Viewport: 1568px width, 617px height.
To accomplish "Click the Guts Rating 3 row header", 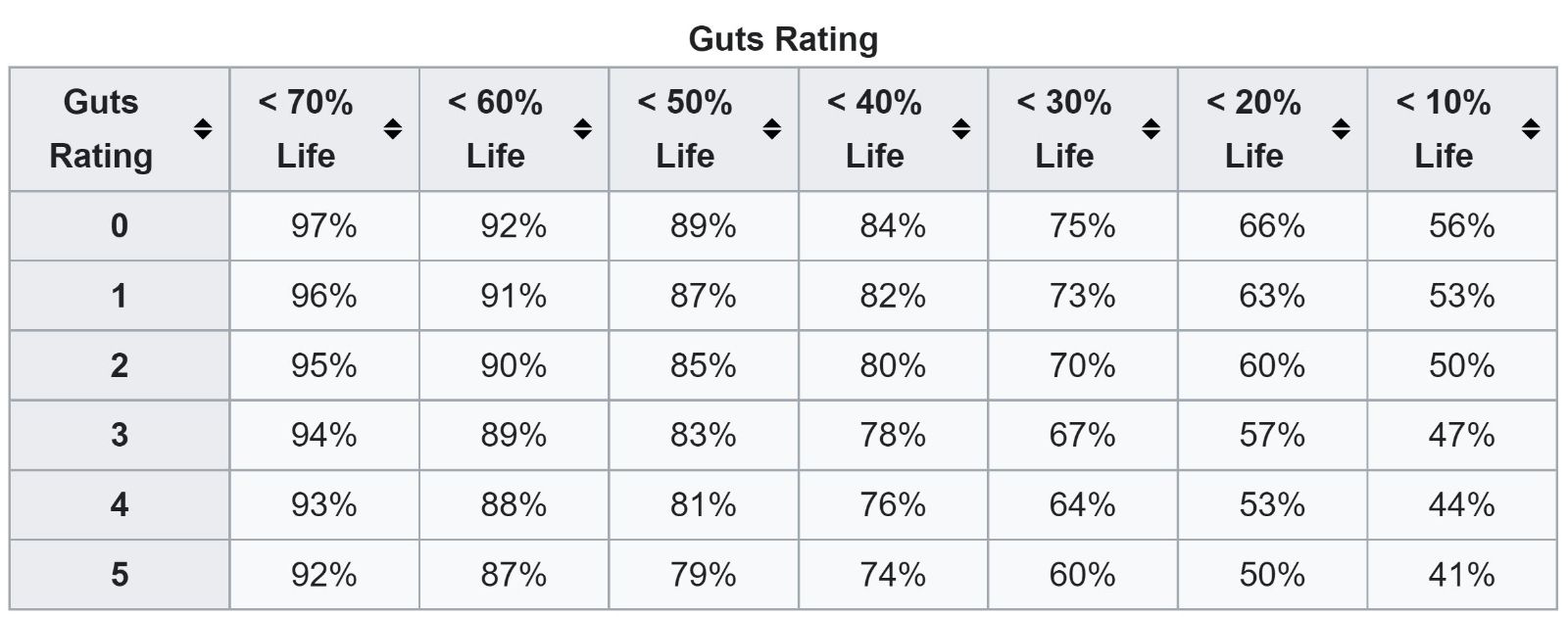I will click(x=120, y=435).
